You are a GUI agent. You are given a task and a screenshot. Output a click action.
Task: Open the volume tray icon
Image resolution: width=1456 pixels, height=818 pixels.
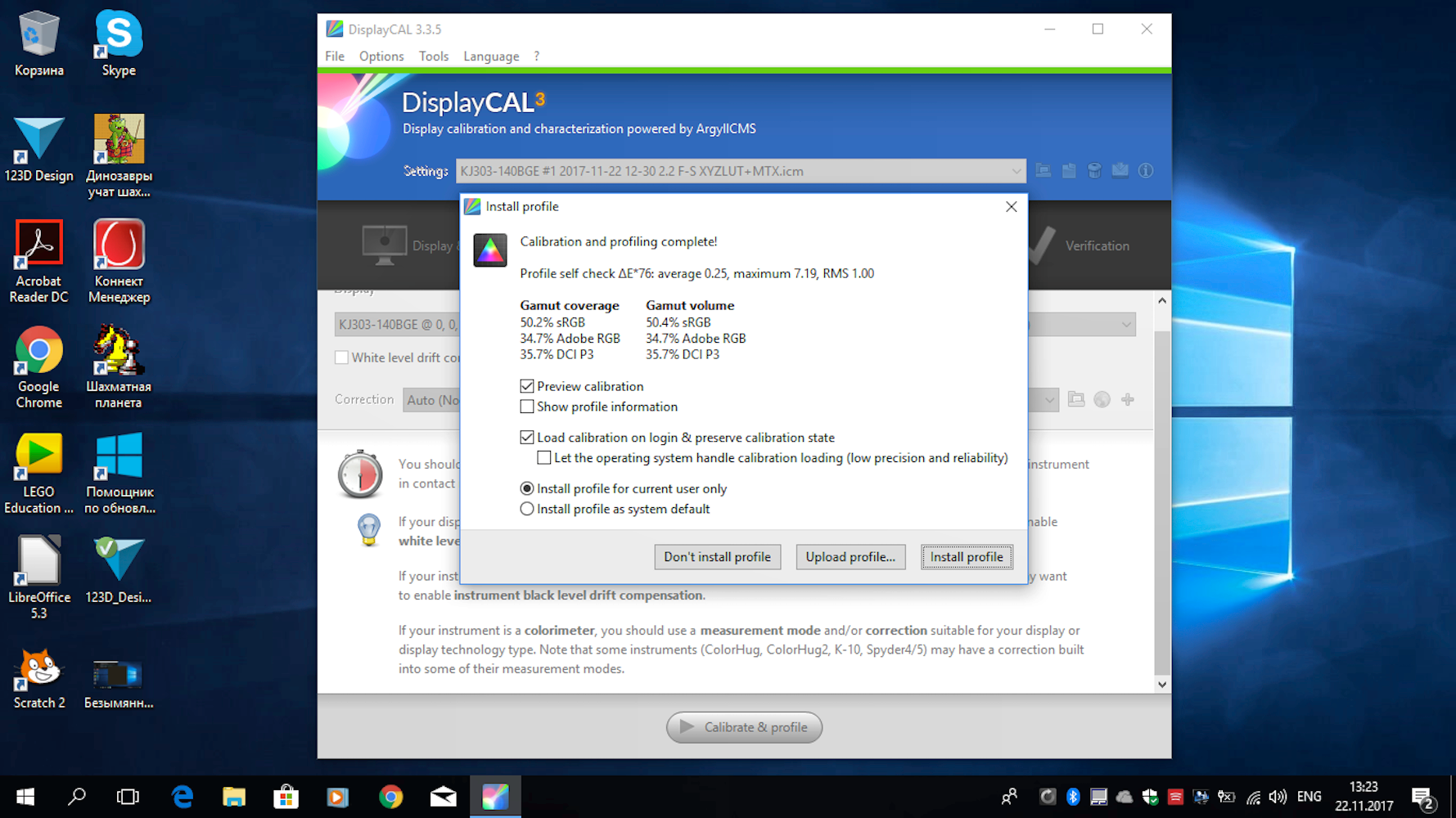[x=1278, y=797]
